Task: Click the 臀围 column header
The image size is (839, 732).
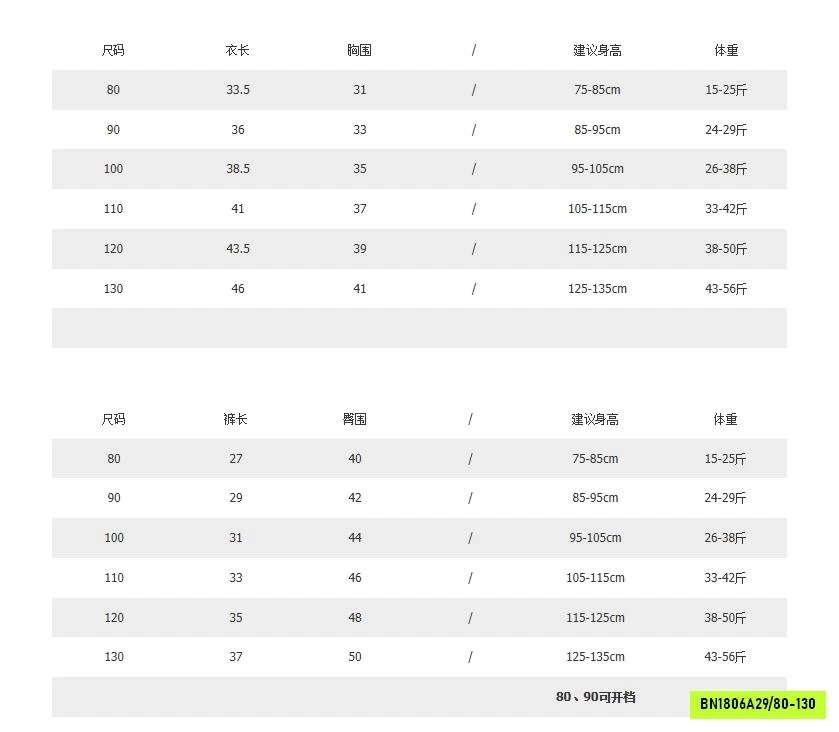Action: pyautogui.click(x=354, y=419)
